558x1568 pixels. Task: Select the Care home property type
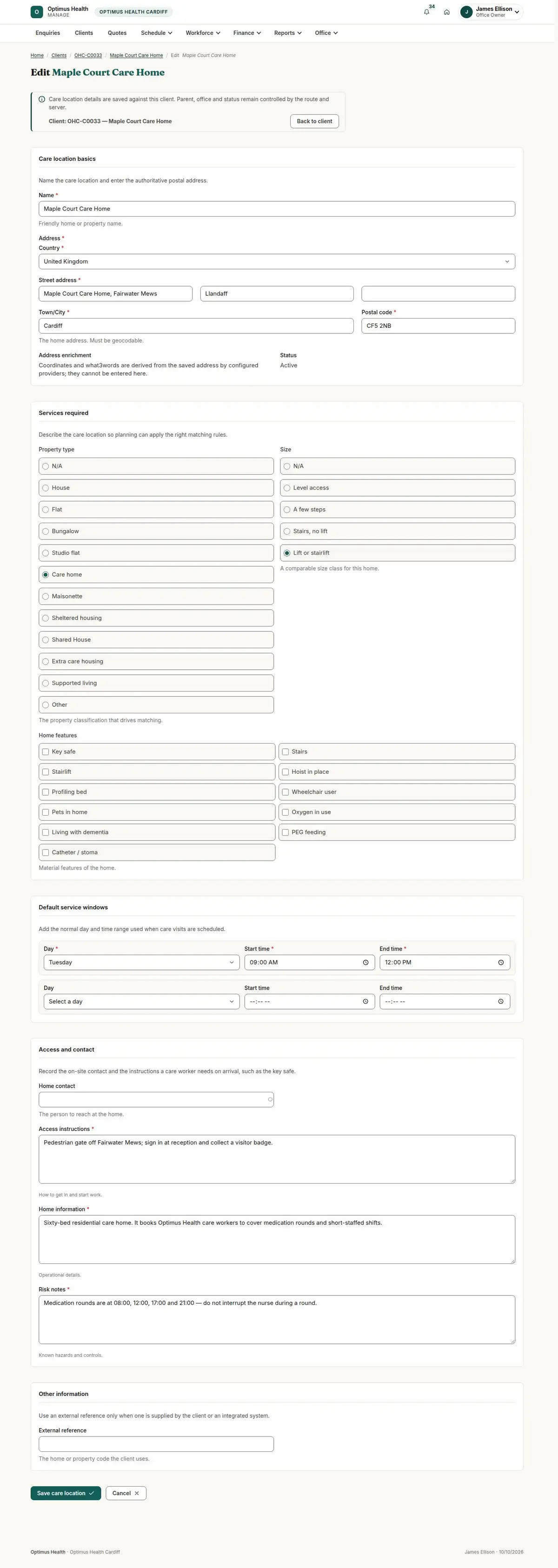[156, 575]
